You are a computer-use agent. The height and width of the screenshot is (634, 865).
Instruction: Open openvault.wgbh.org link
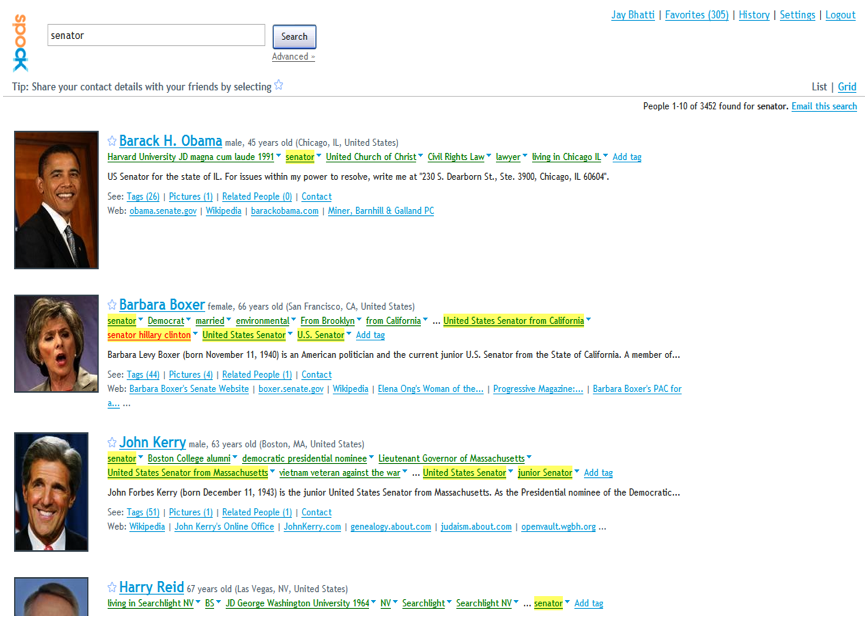pos(558,527)
